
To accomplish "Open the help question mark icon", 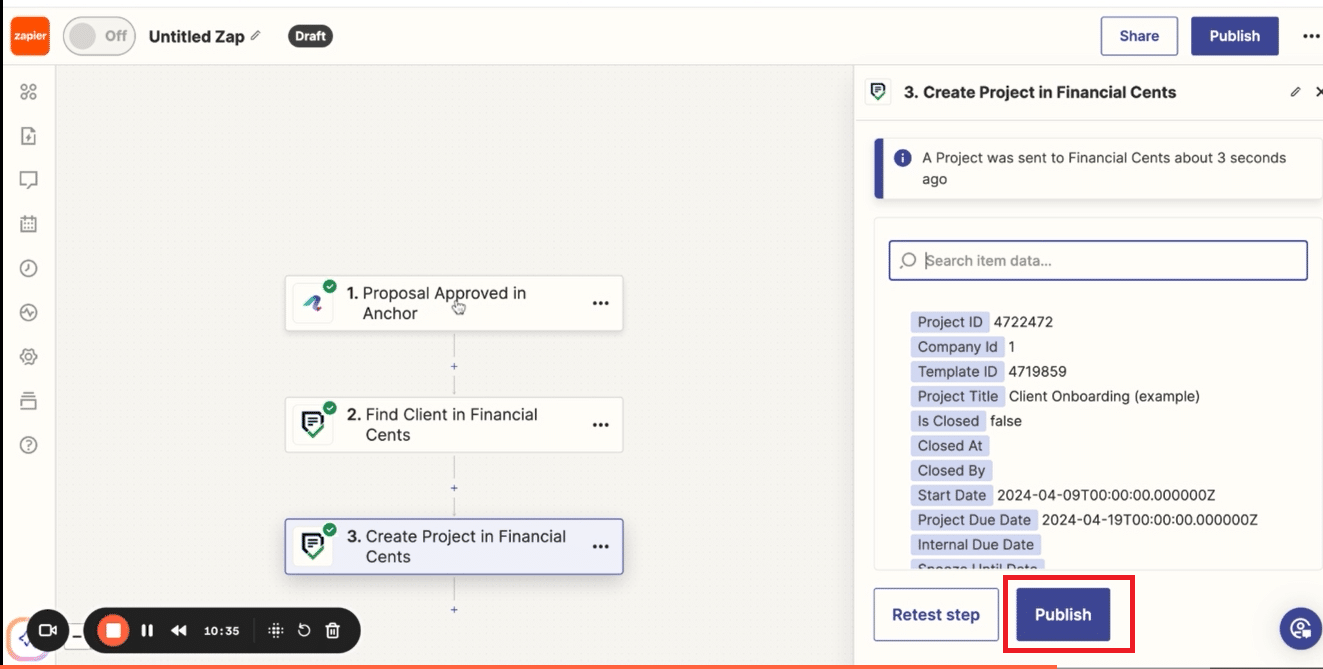I will [28, 445].
